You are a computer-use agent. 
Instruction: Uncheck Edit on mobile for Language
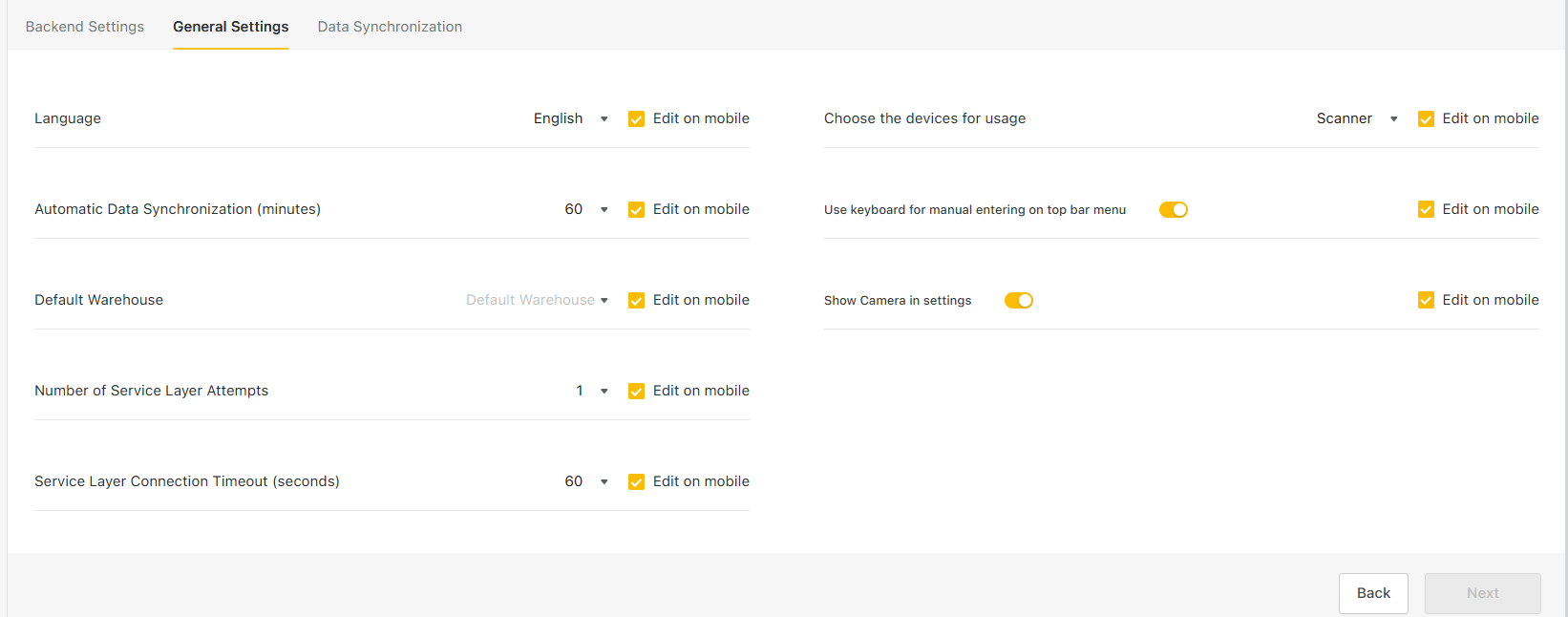point(636,119)
